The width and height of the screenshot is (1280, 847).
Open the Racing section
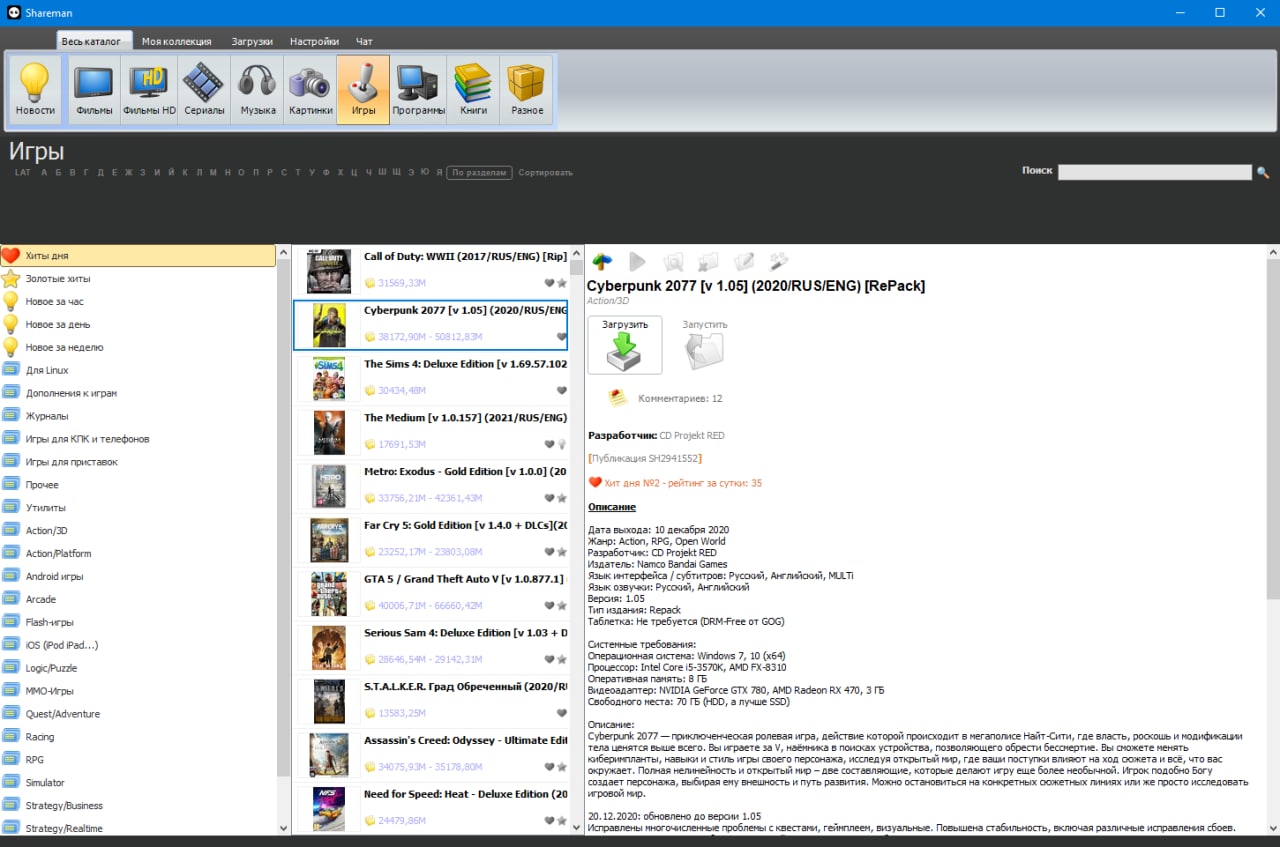tap(138, 737)
